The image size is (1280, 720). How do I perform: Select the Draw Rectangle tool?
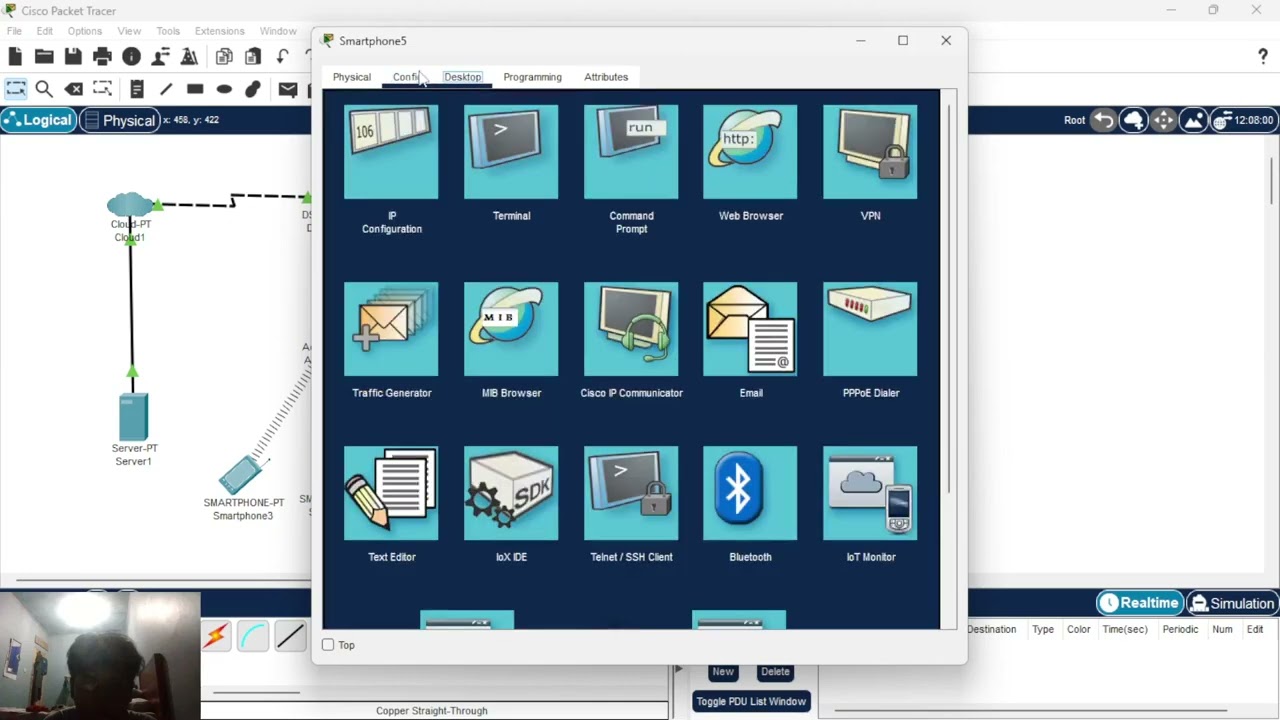coord(195,89)
